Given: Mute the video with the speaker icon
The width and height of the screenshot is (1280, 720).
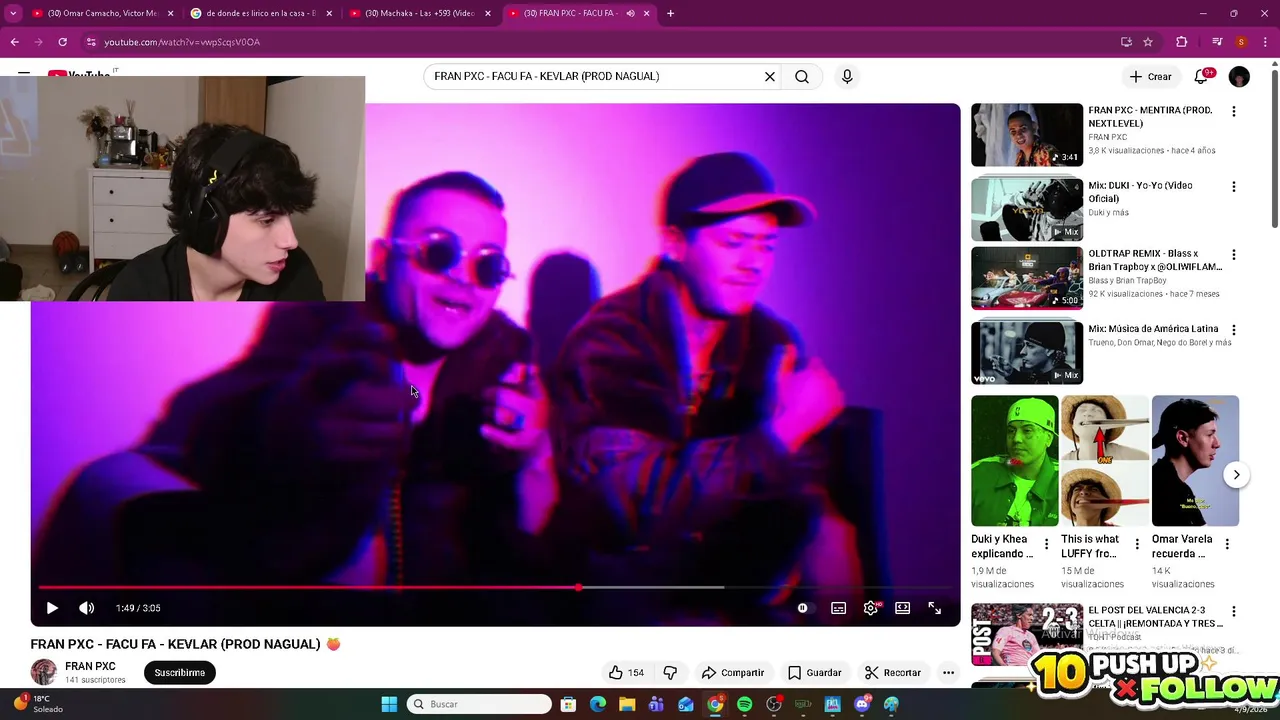Looking at the screenshot, I should [x=87, y=608].
